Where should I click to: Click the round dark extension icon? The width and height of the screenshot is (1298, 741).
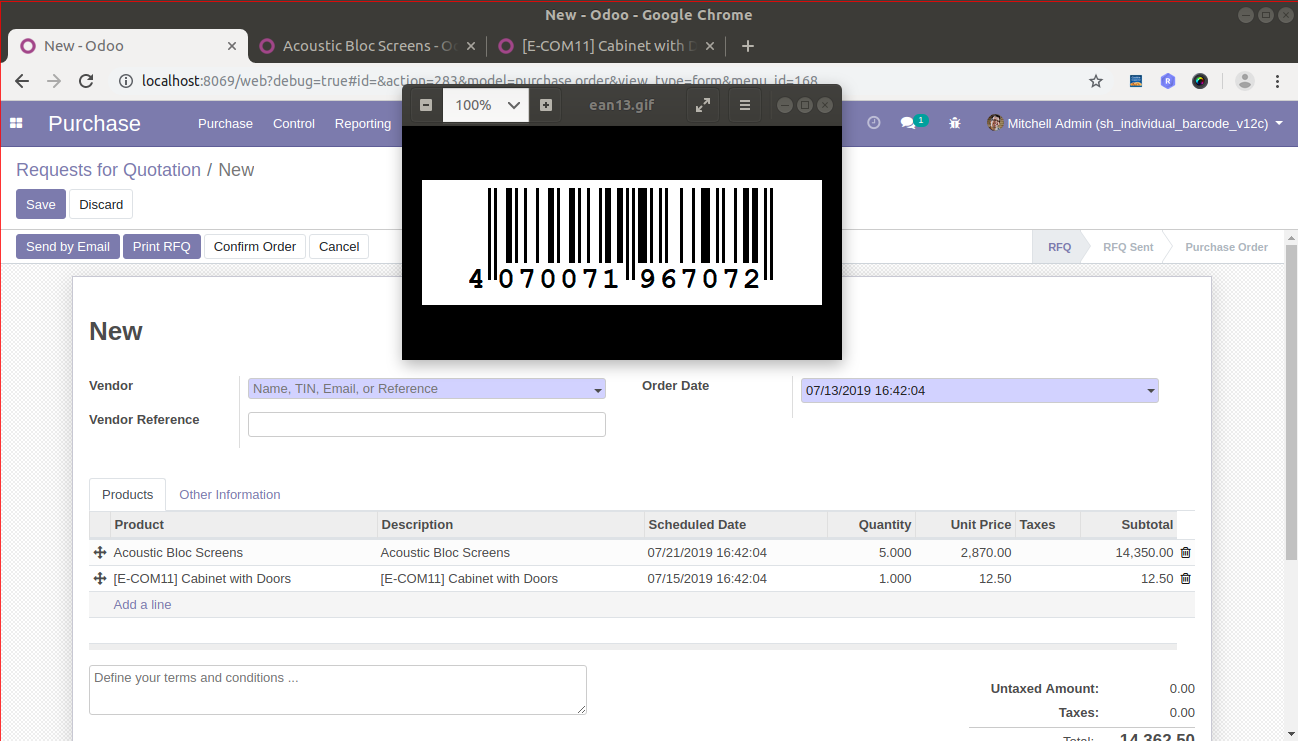pyautogui.click(x=1200, y=81)
